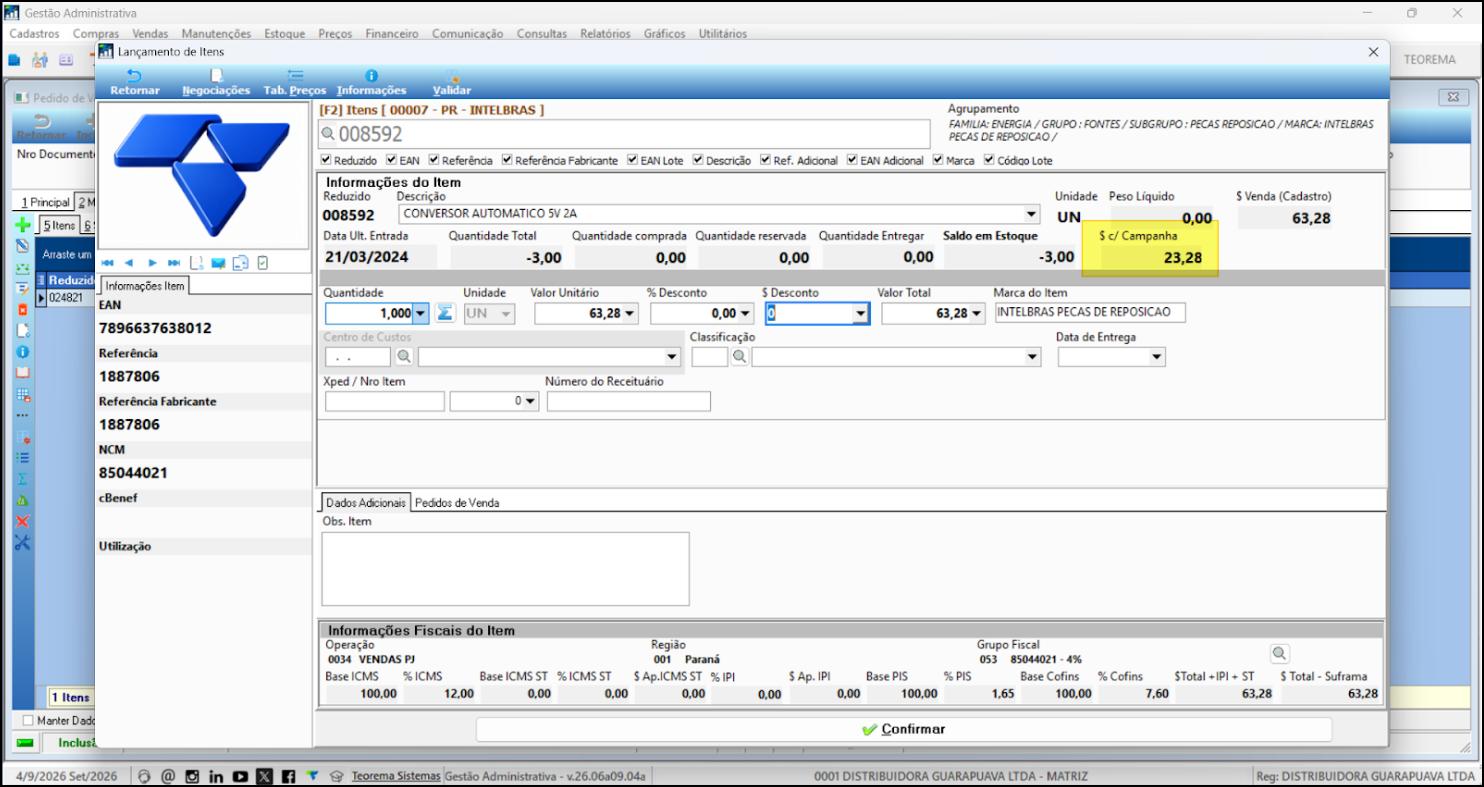
Task: Toggle the Descrição checkbox
Action: 698,160
